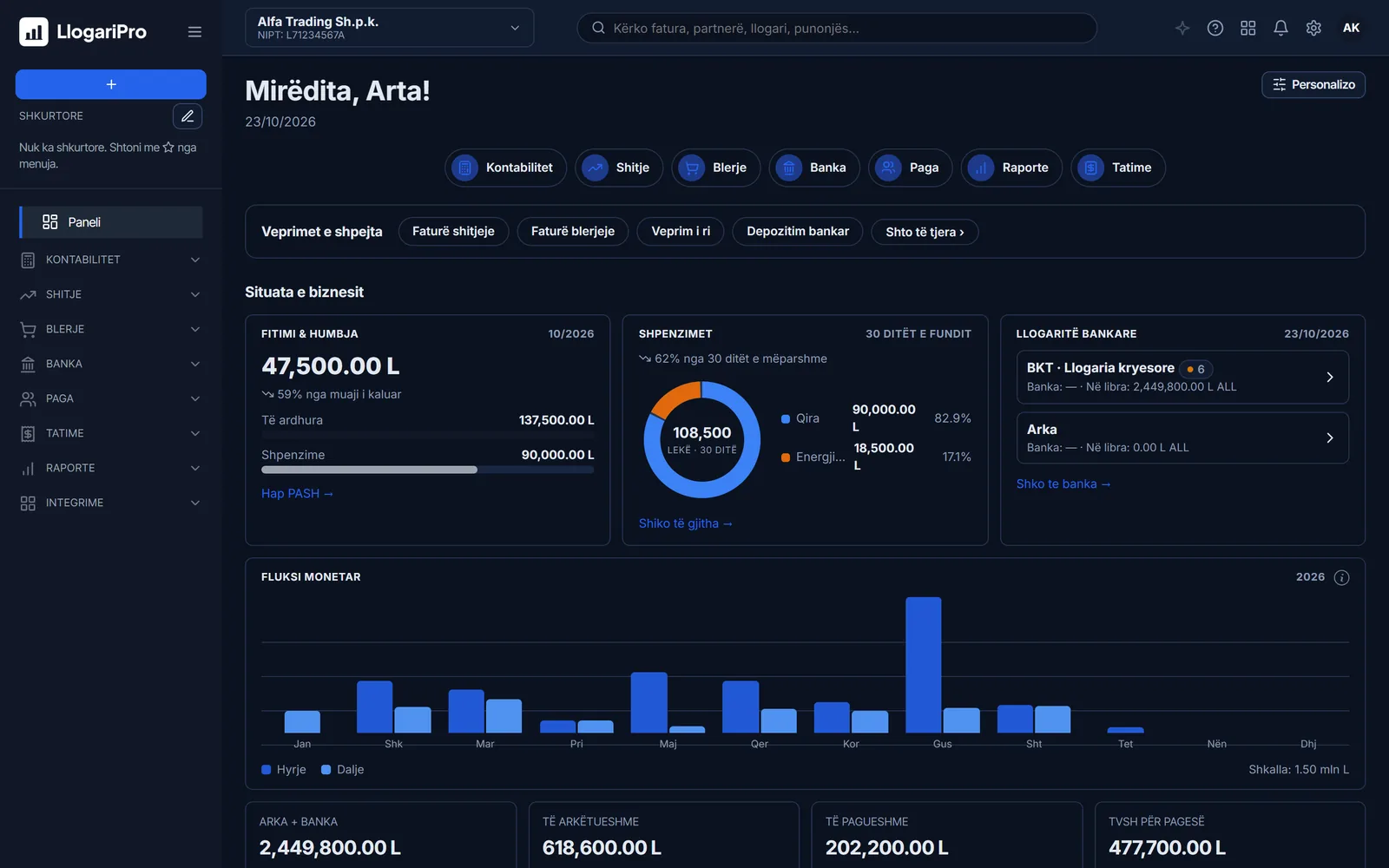The image size is (1389, 868).
Task: Toggle the sidebar hamburger menu
Action: pyautogui.click(x=194, y=32)
